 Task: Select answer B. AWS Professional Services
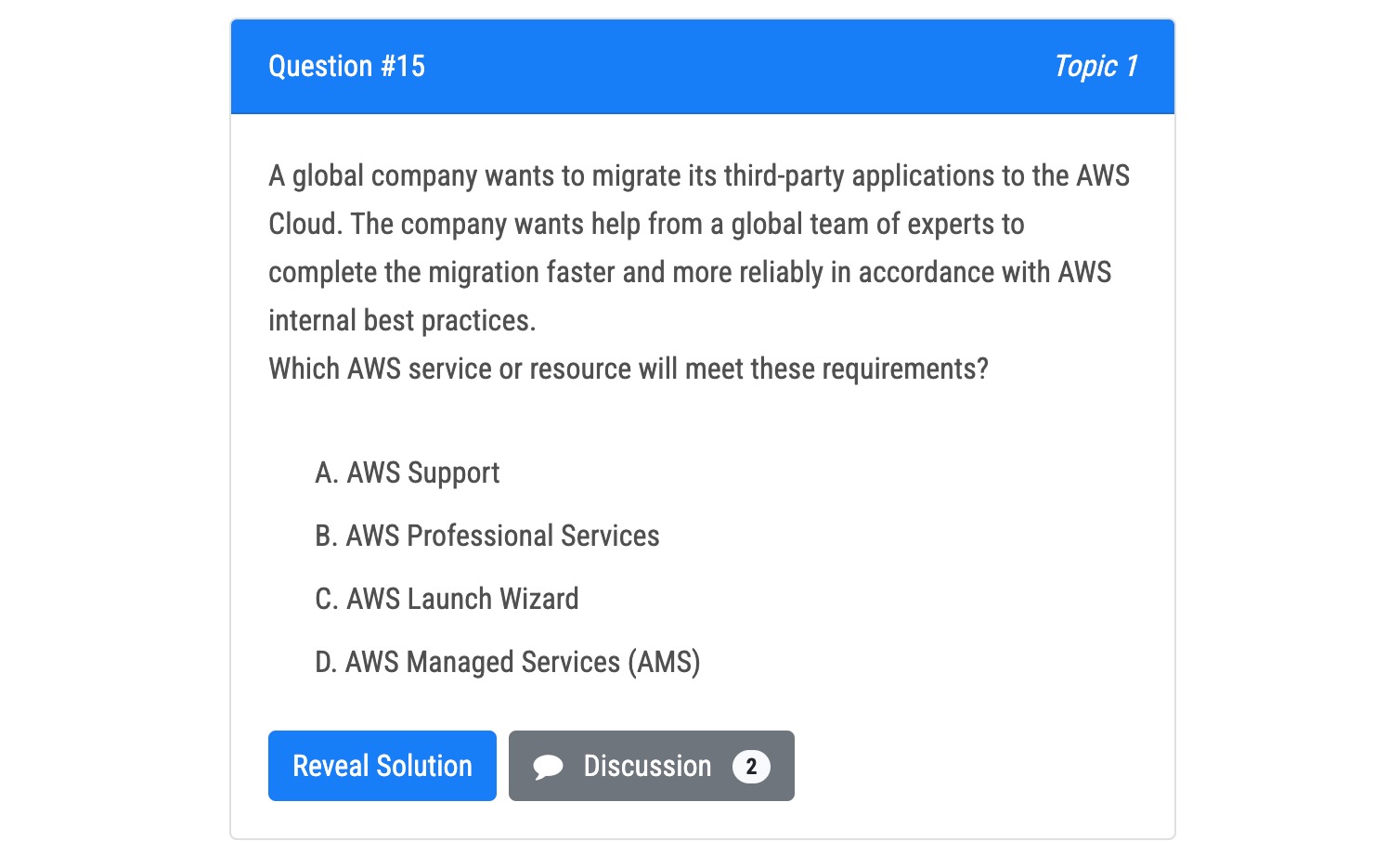[486, 536]
